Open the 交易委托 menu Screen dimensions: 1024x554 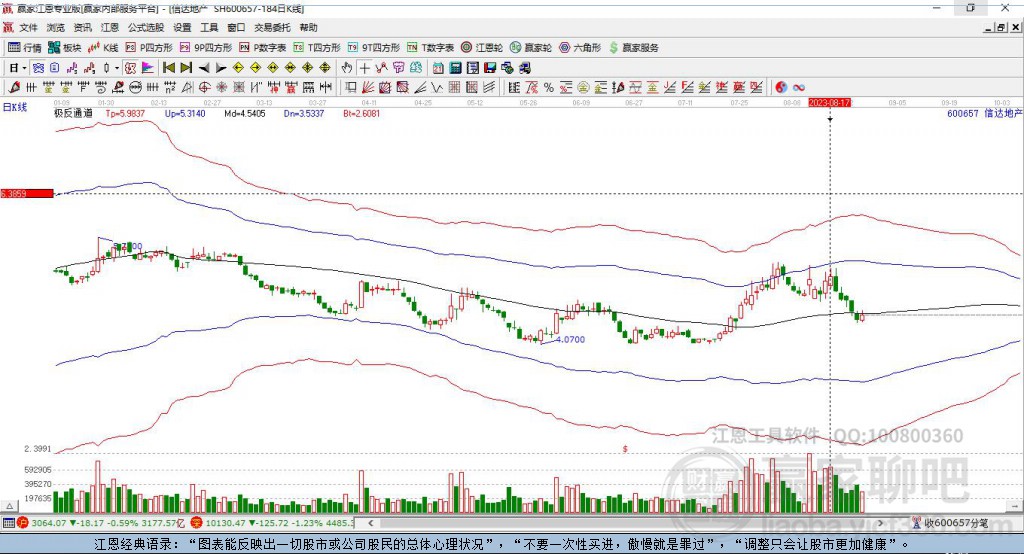pyautogui.click(x=272, y=27)
